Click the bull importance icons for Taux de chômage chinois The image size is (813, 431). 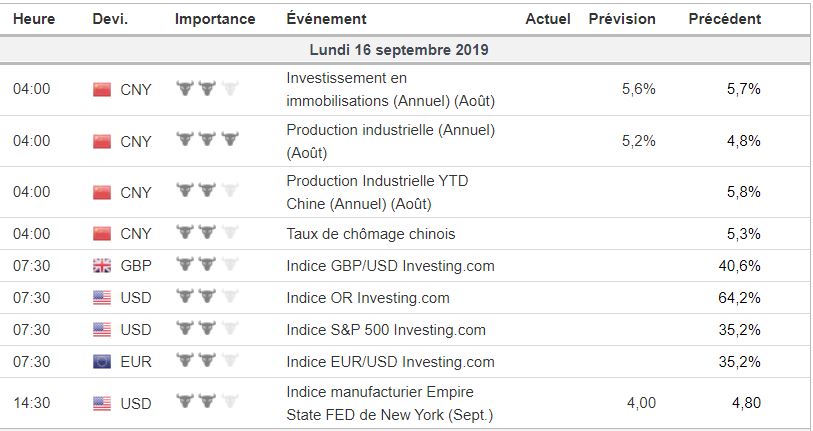(208, 234)
